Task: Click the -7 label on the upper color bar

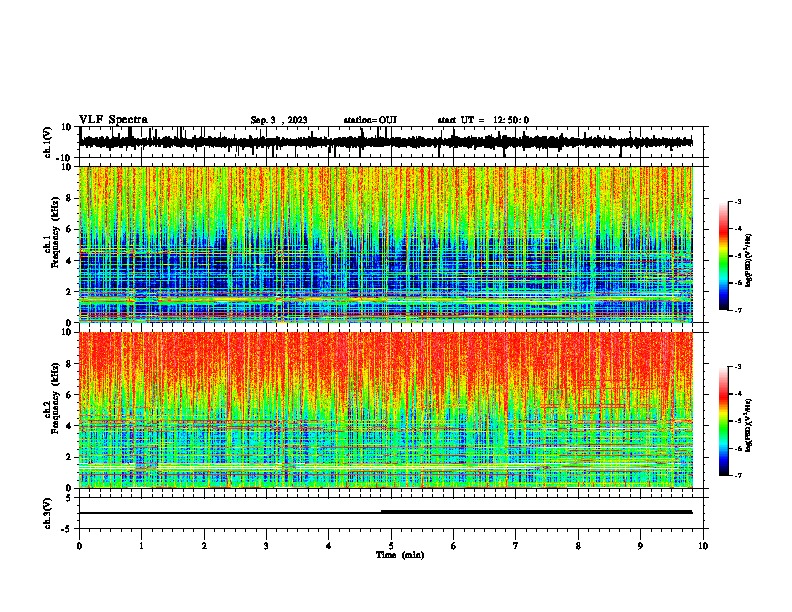Action: 737,310
